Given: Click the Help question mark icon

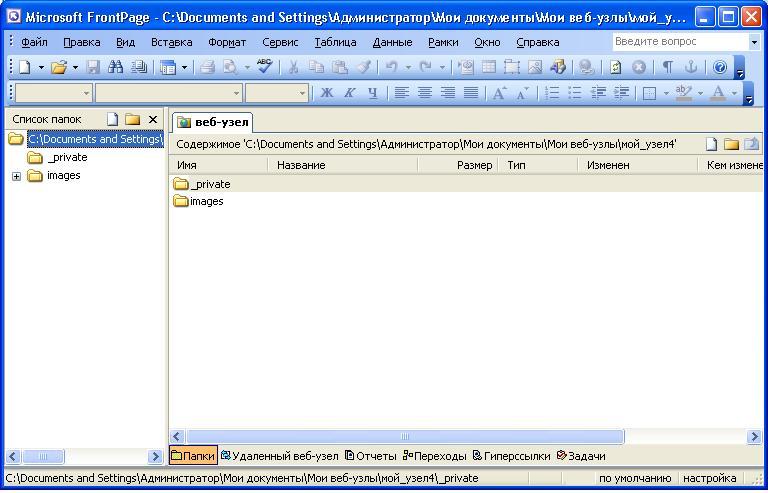Looking at the screenshot, I should (720, 67).
